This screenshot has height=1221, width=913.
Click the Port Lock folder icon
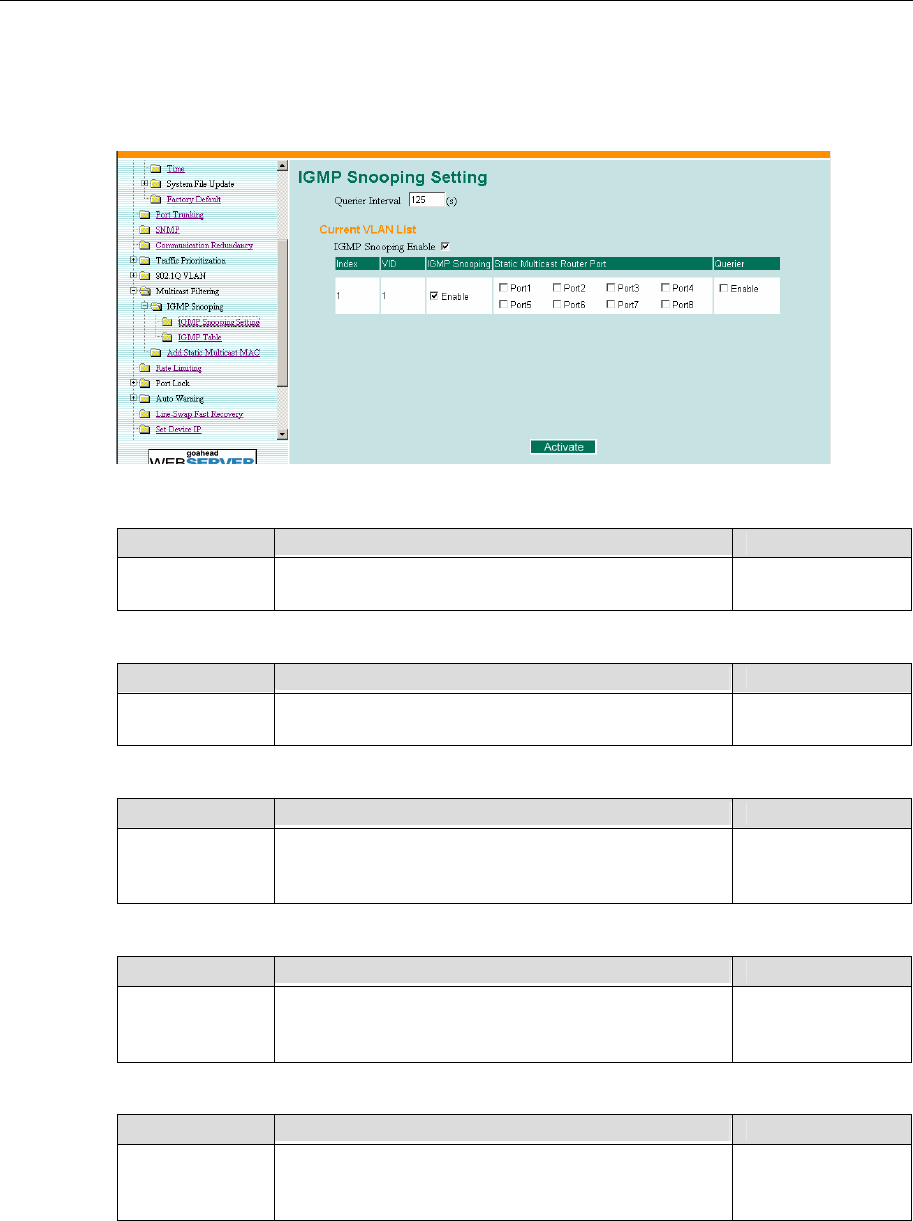click(145, 383)
